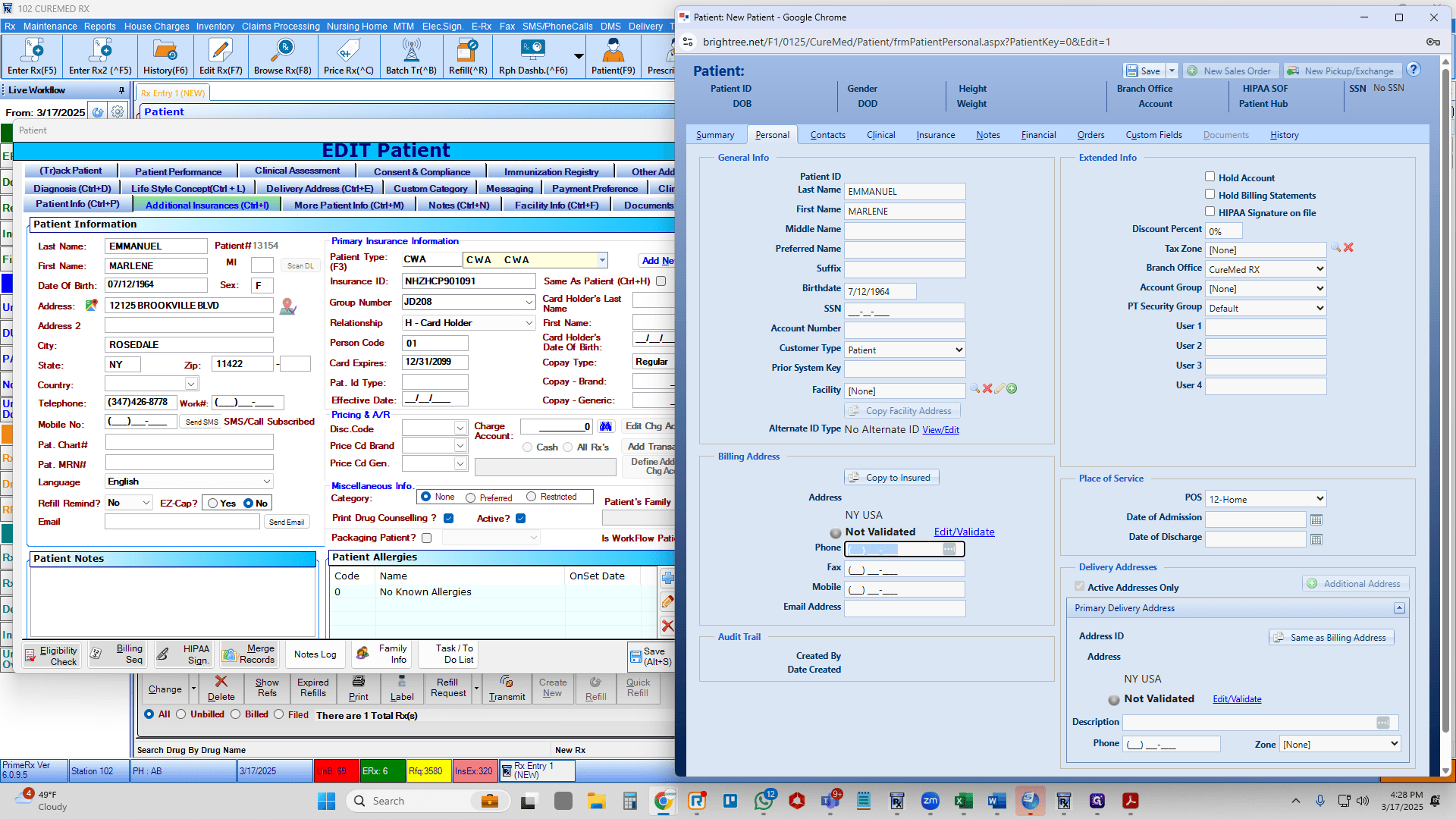Viewport: 1456px width, 819px height.
Task: Open the Patient Type CWA dropdown
Action: [x=602, y=260]
